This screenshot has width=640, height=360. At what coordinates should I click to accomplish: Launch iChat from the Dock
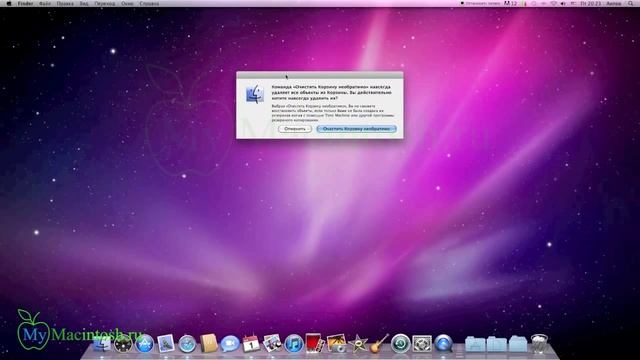(230, 344)
